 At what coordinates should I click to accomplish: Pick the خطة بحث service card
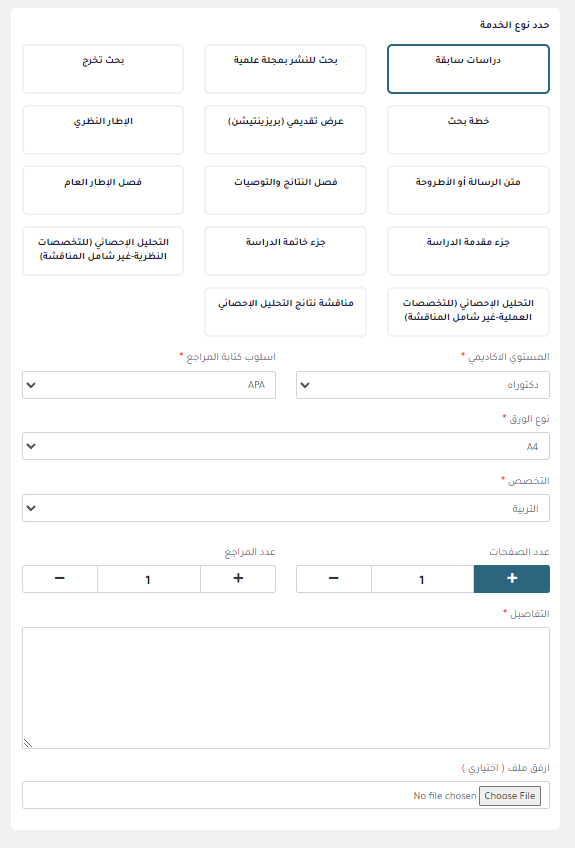click(468, 130)
